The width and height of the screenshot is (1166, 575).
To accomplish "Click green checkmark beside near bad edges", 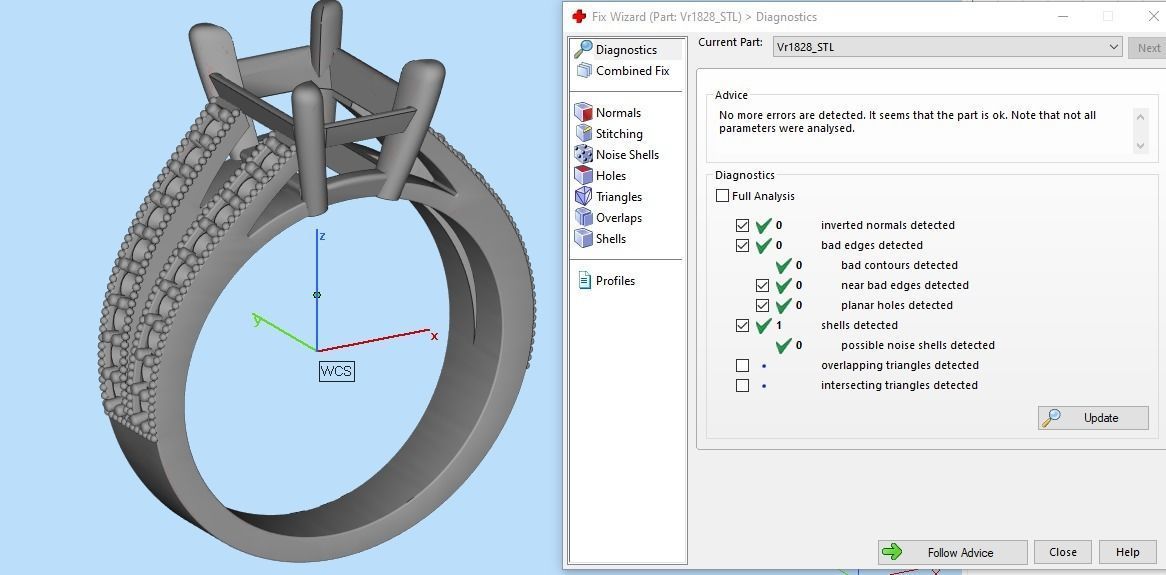I will tap(784, 286).
